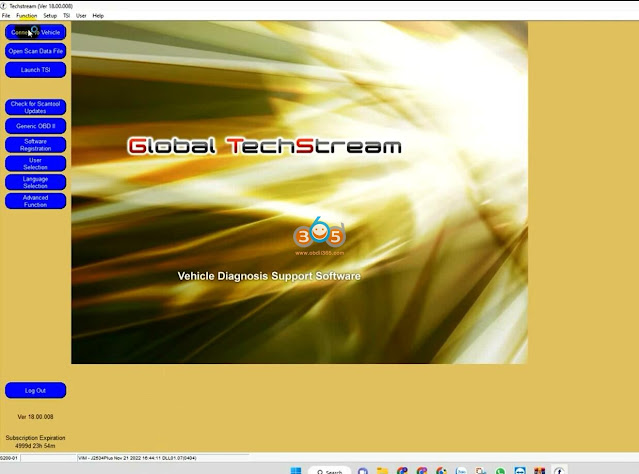Click the taskbar Search box
The height and width of the screenshot is (474, 639).
(329, 471)
